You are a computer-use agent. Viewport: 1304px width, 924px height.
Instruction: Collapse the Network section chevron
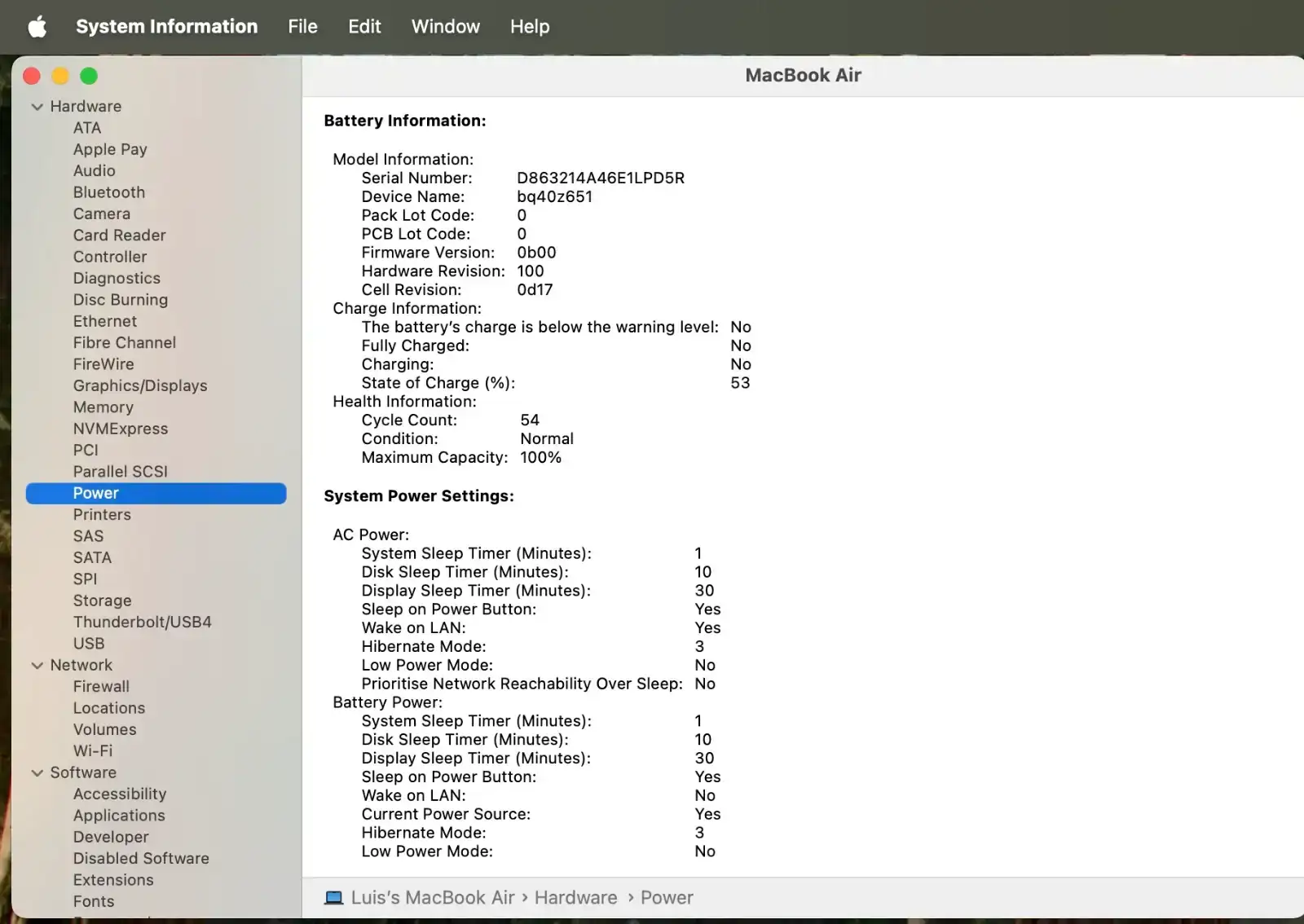click(x=37, y=666)
